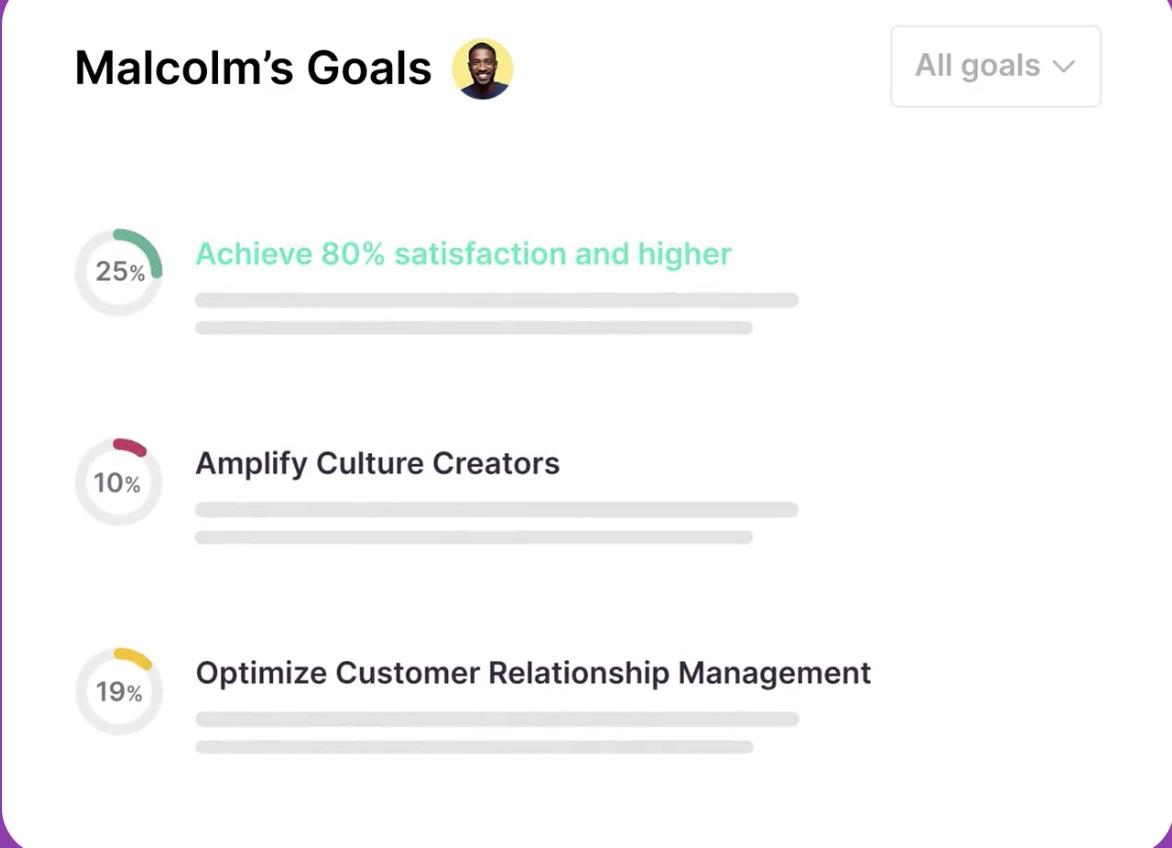1172x848 pixels.
Task: Click the shorter bar below CRM goal title
Action: point(475,746)
